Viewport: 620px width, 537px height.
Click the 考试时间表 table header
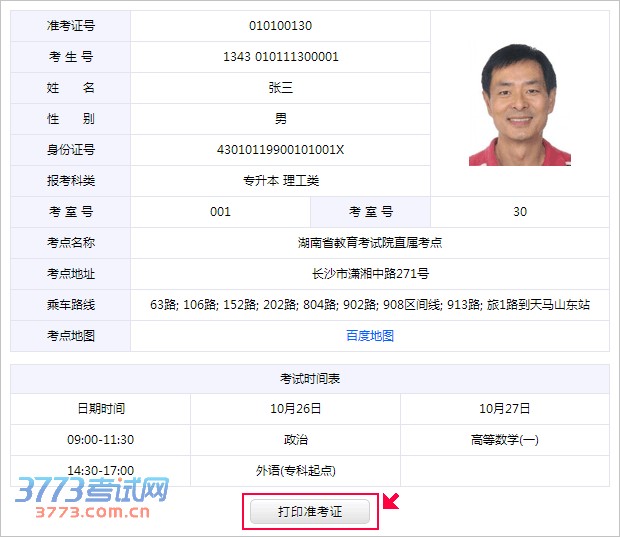pyautogui.click(x=310, y=379)
